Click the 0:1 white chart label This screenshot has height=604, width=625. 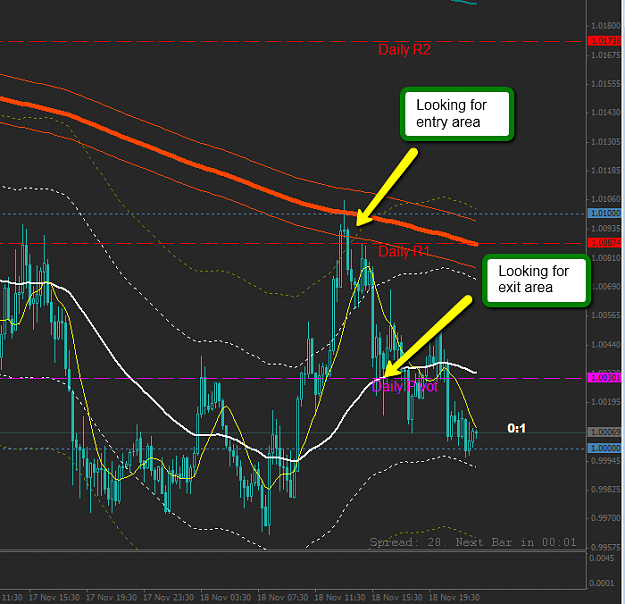pos(517,429)
